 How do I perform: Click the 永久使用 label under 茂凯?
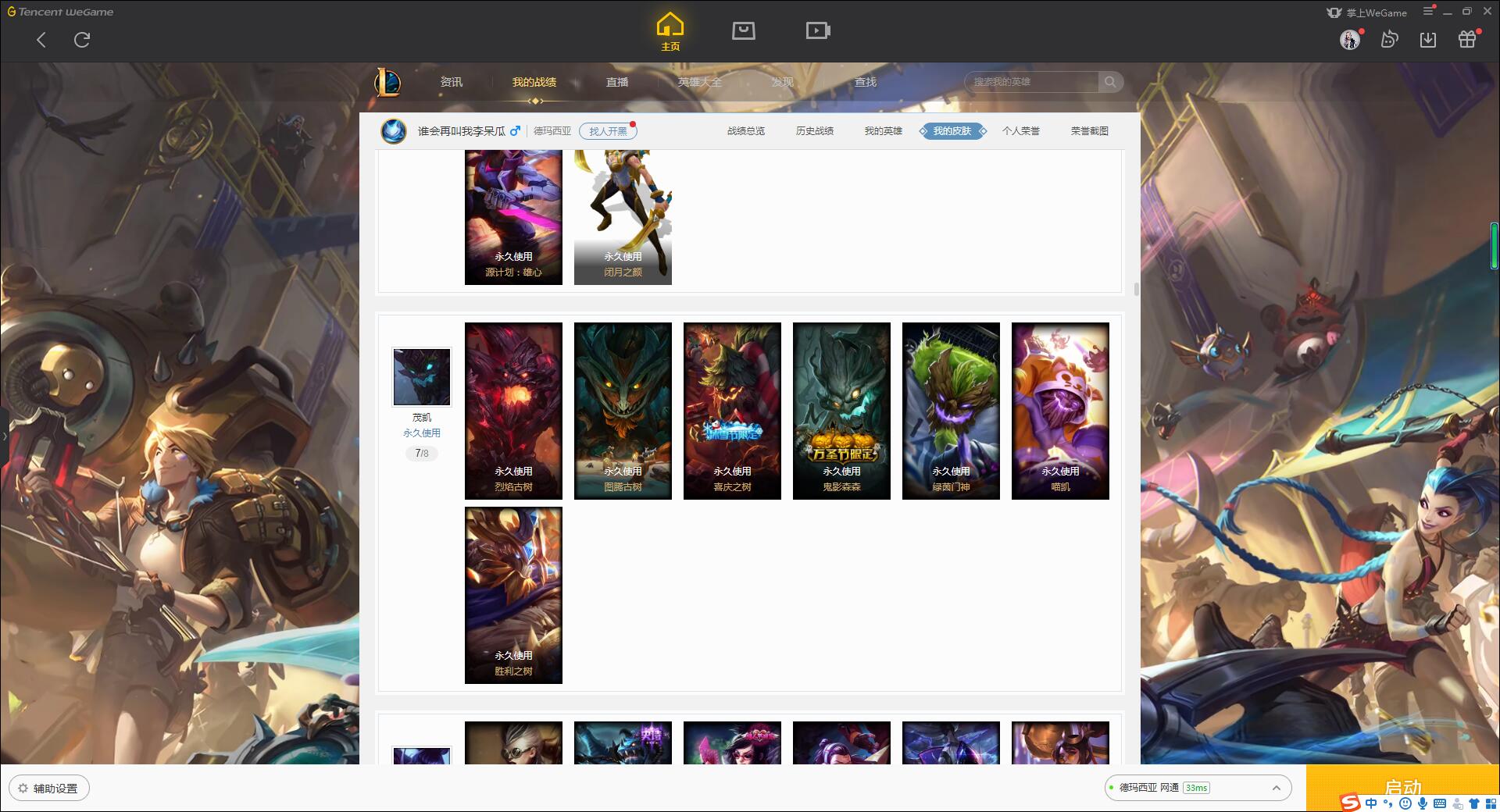pos(422,433)
